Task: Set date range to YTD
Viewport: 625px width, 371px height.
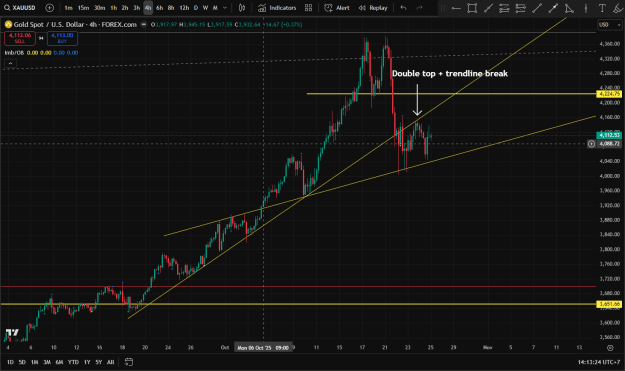Action: pyautogui.click(x=73, y=362)
